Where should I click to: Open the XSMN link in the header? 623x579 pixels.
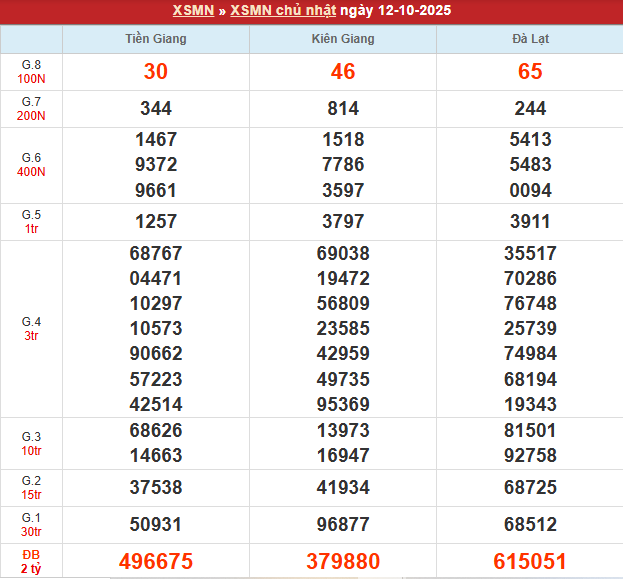click(x=193, y=11)
